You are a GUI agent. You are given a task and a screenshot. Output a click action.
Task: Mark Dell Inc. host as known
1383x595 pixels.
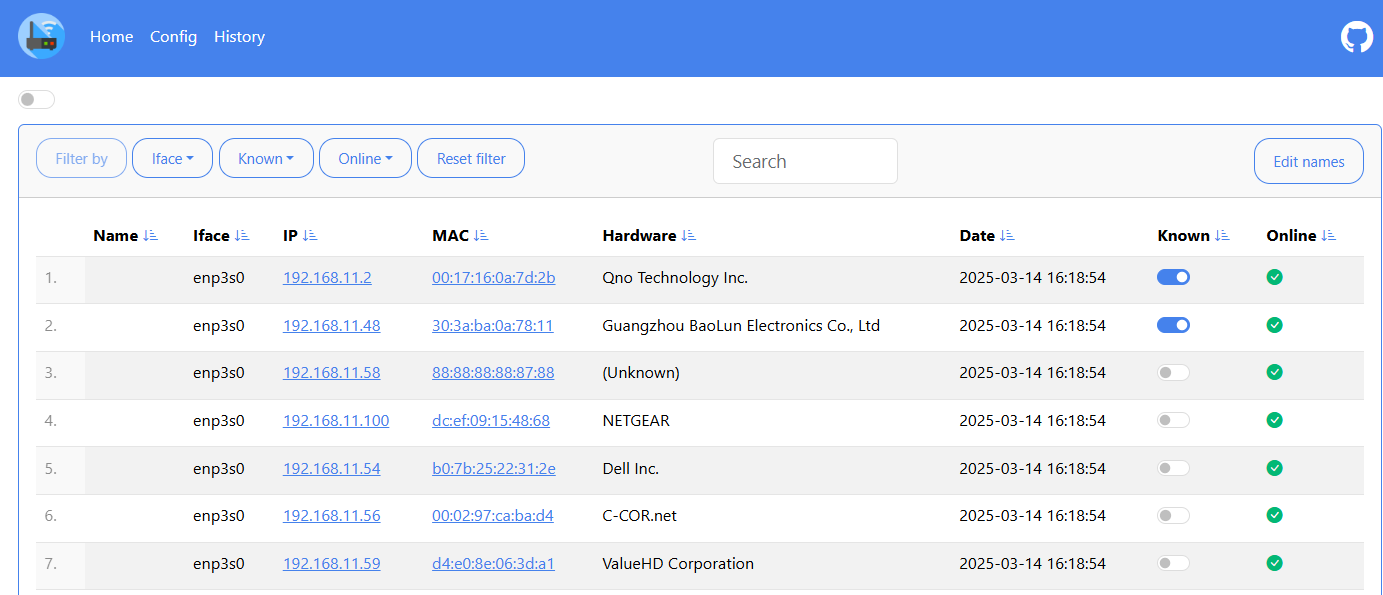coord(1173,468)
